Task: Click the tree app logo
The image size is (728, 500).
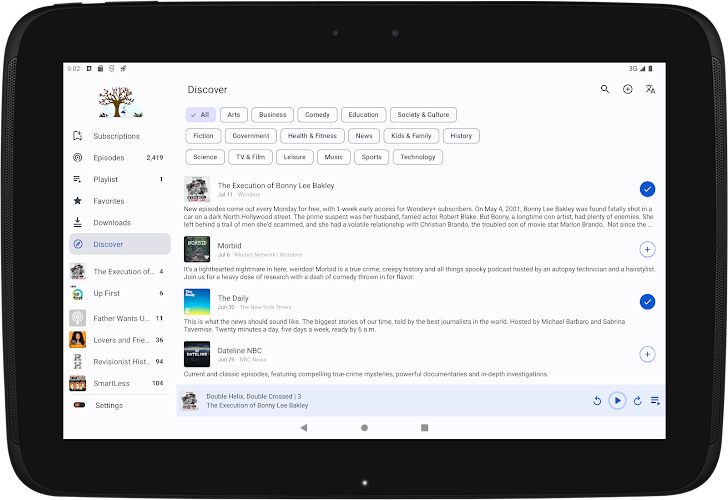Action: (x=120, y=102)
